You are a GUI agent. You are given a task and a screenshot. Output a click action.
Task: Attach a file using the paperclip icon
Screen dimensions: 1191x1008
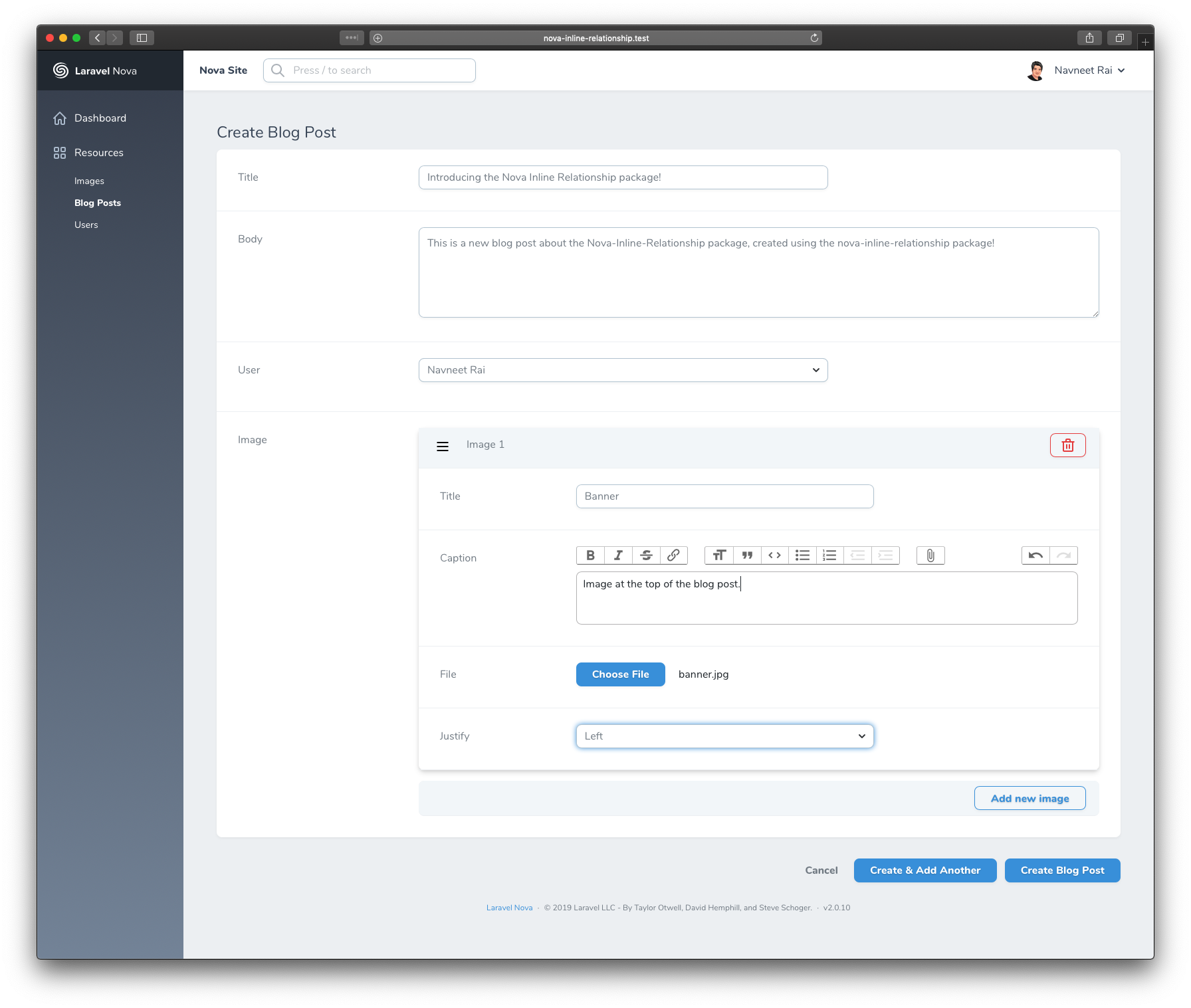tap(930, 555)
